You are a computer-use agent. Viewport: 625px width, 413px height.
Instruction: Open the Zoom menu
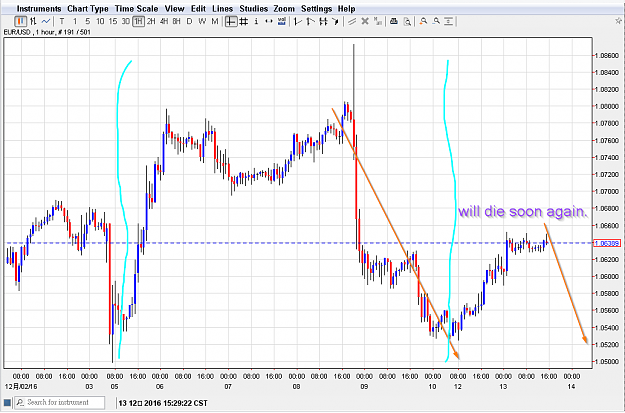click(x=284, y=9)
